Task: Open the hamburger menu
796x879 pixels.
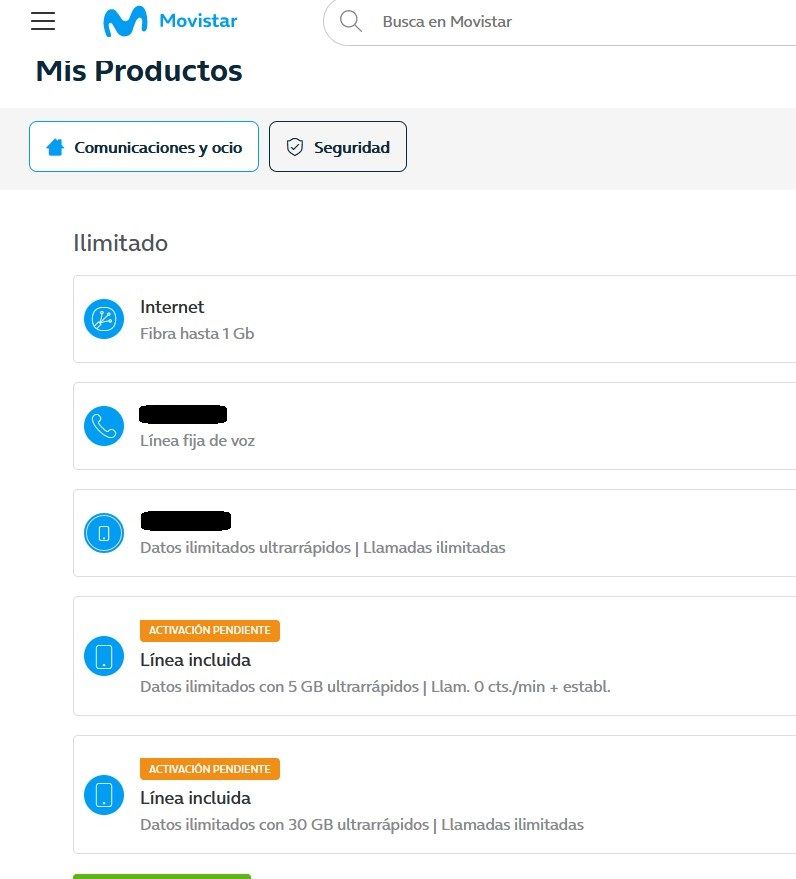Action: tap(43, 21)
